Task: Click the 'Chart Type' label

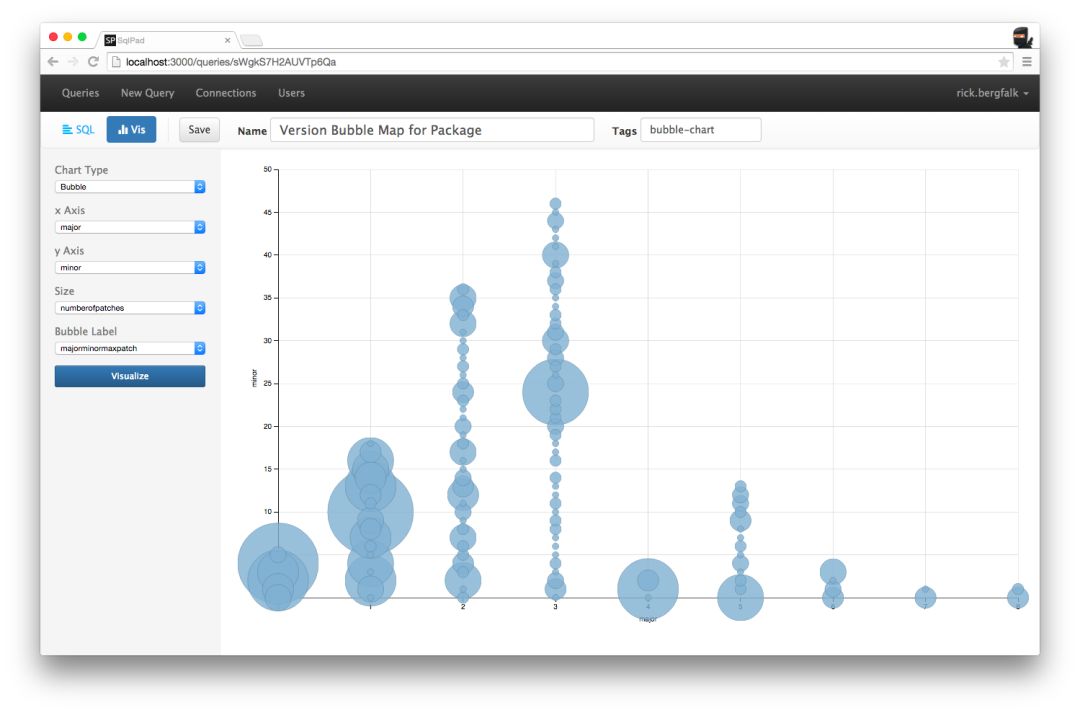Action: pyautogui.click(x=81, y=170)
